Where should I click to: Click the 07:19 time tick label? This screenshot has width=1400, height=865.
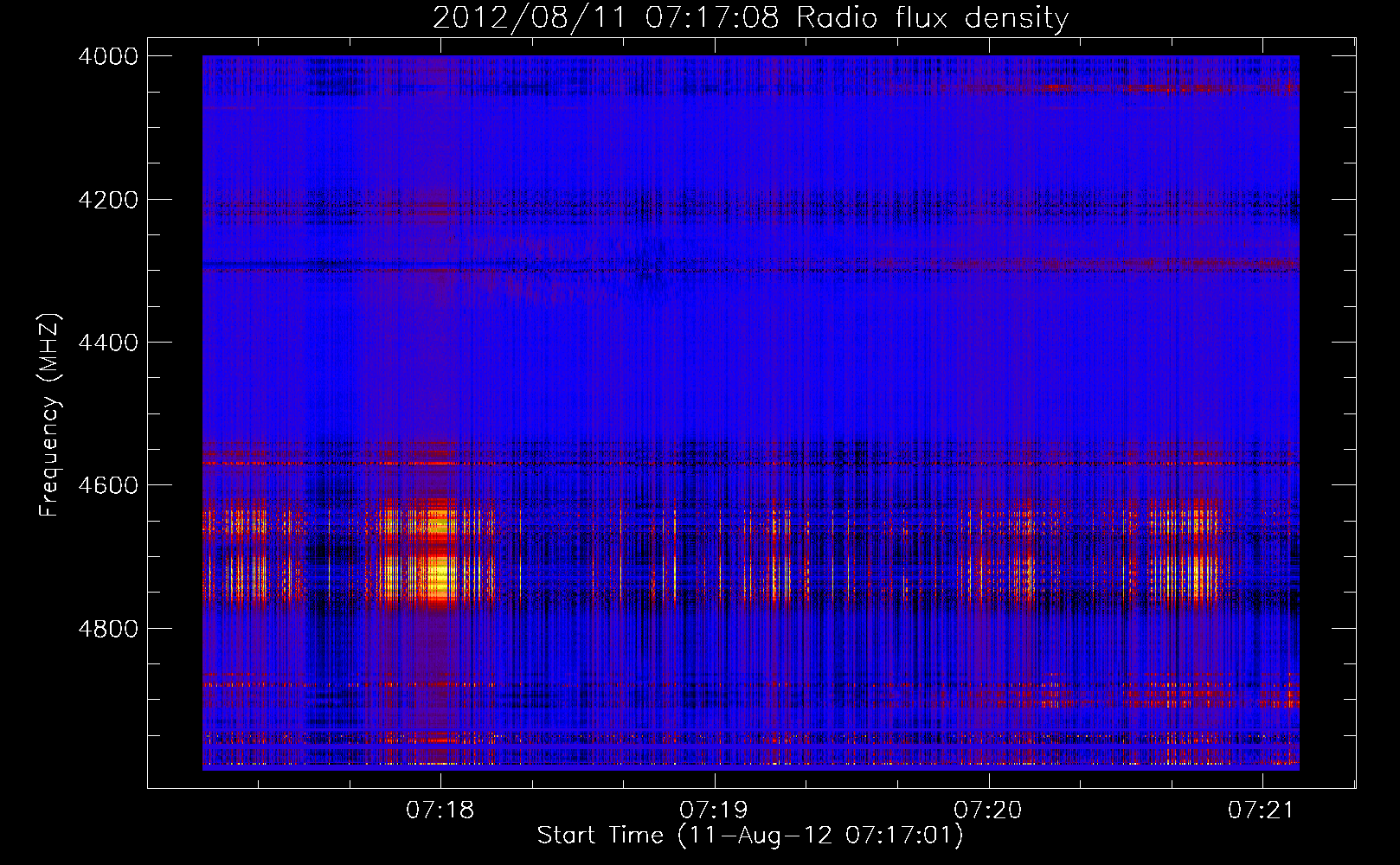[714, 810]
